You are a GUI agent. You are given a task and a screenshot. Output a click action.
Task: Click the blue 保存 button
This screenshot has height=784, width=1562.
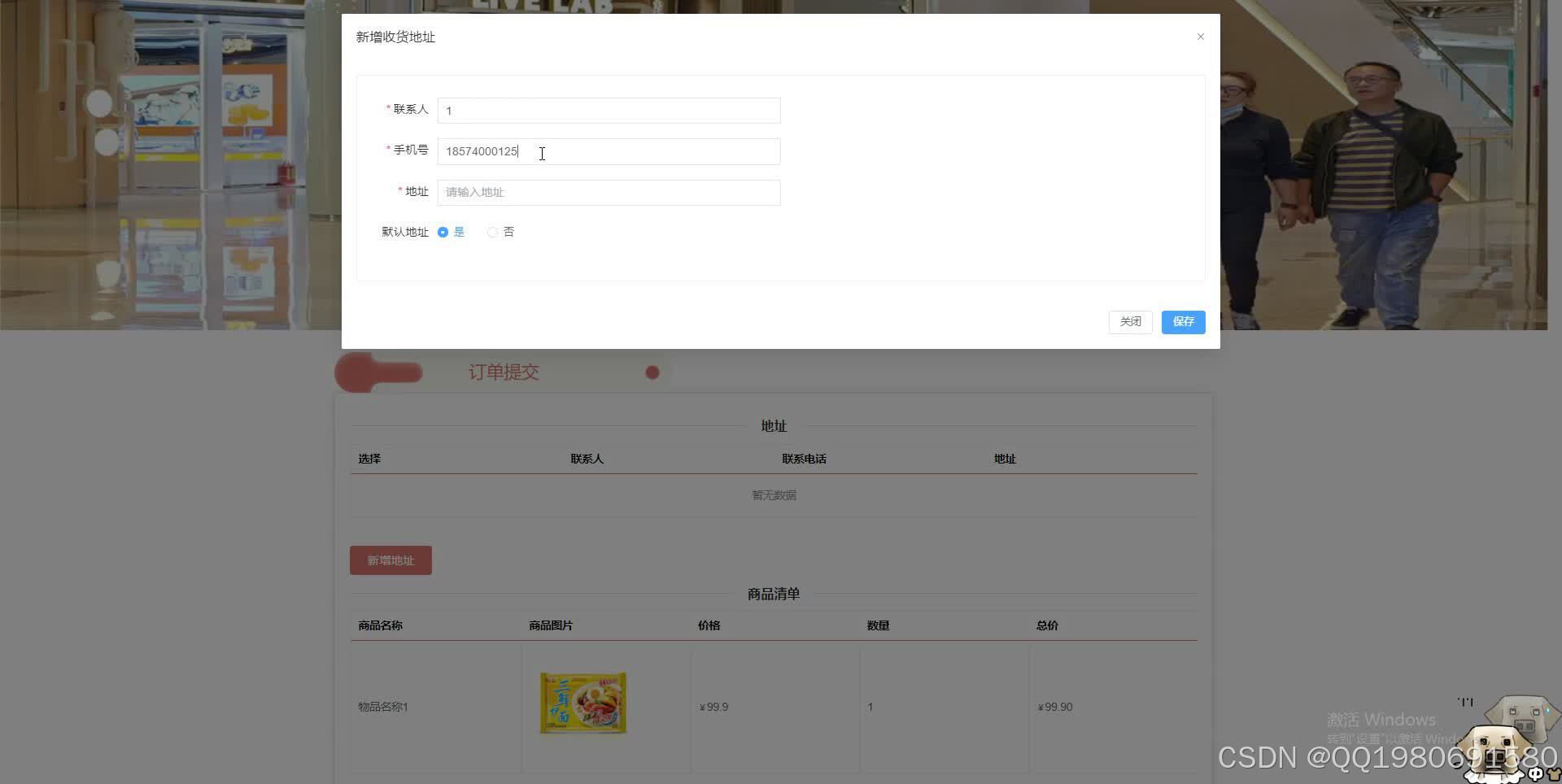pos(1183,322)
